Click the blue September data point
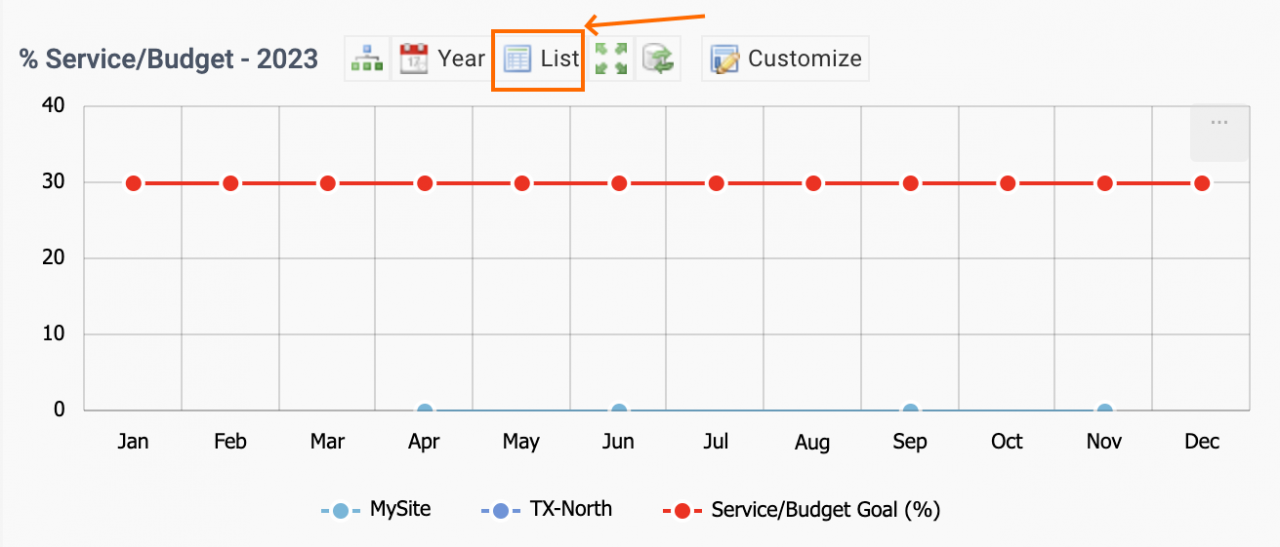Viewport: 1280px width, 547px height. click(910, 410)
